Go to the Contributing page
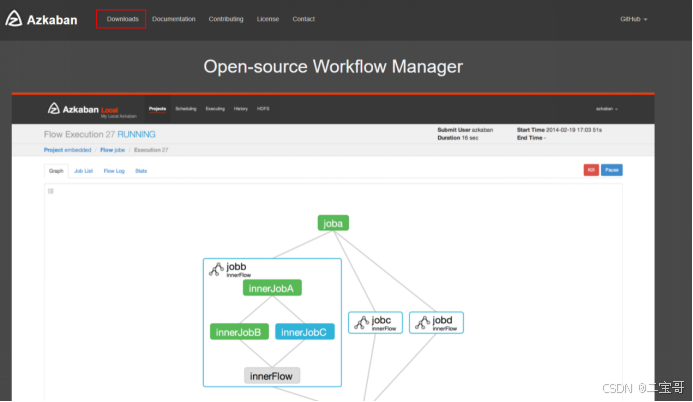Image resolution: width=693 pixels, height=402 pixels. [226, 19]
